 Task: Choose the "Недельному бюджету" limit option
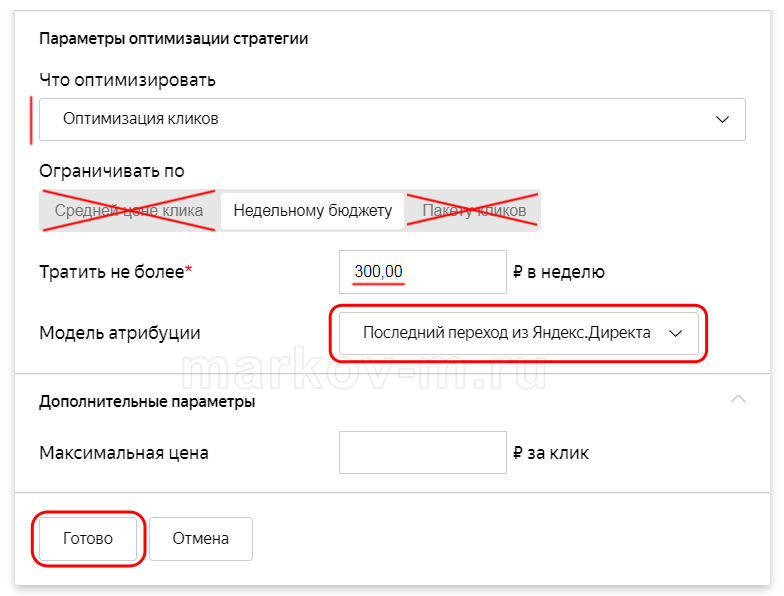pyautogui.click(x=313, y=211)
